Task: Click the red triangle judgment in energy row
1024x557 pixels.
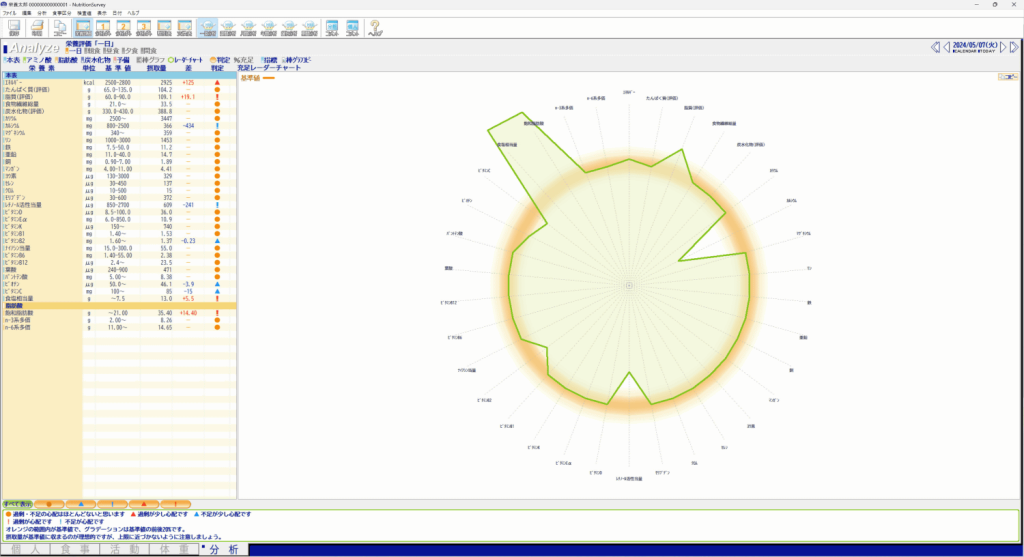Action: [x=217, y=83]
